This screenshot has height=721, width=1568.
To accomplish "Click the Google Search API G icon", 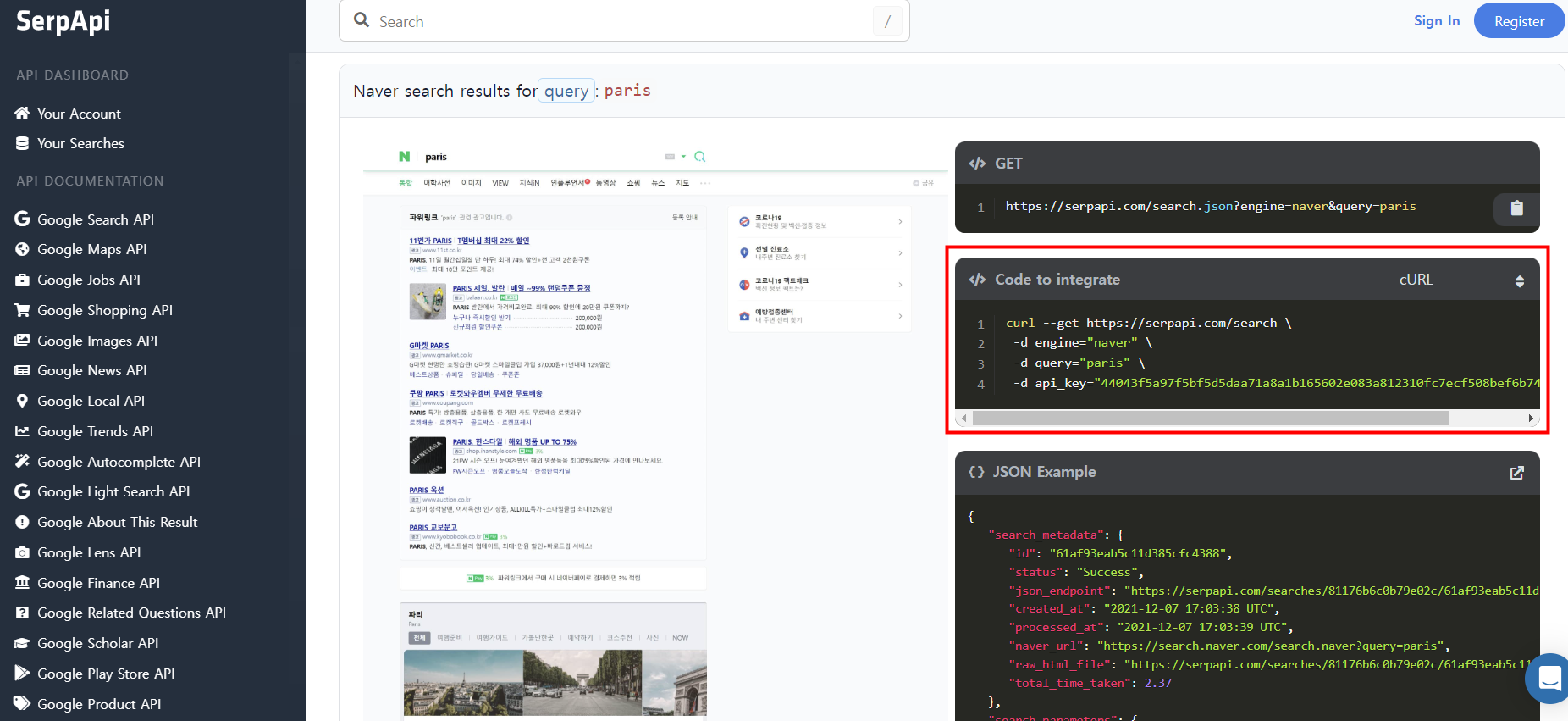I will 22,219.
